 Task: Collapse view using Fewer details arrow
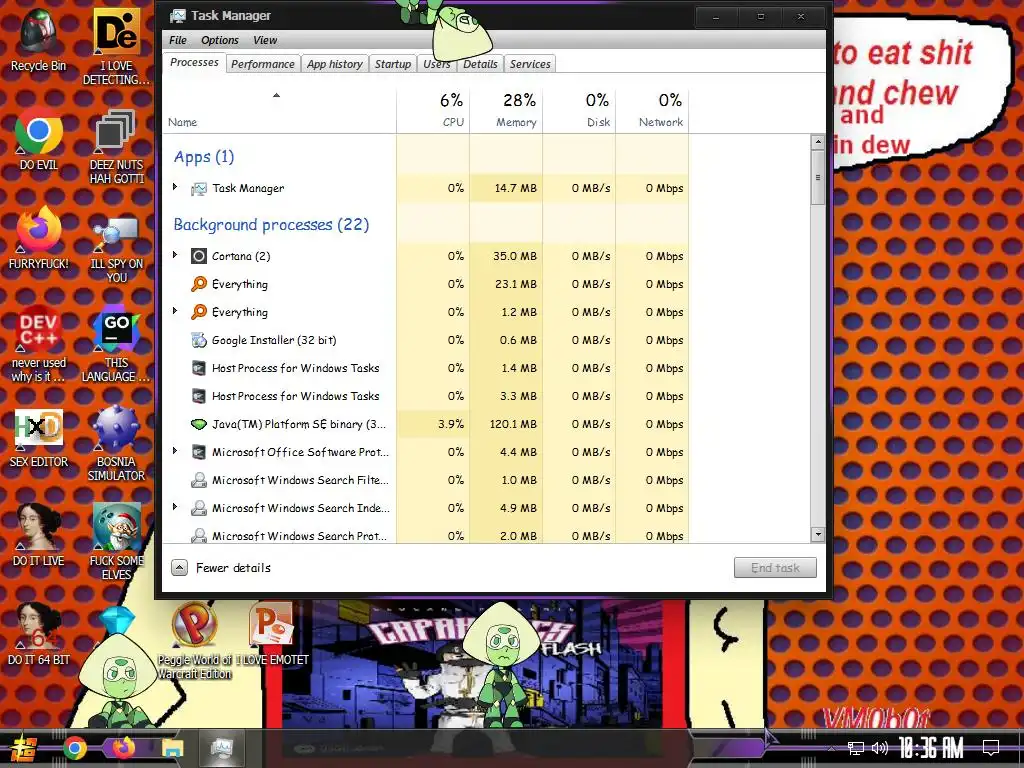(x=180, y=568)
